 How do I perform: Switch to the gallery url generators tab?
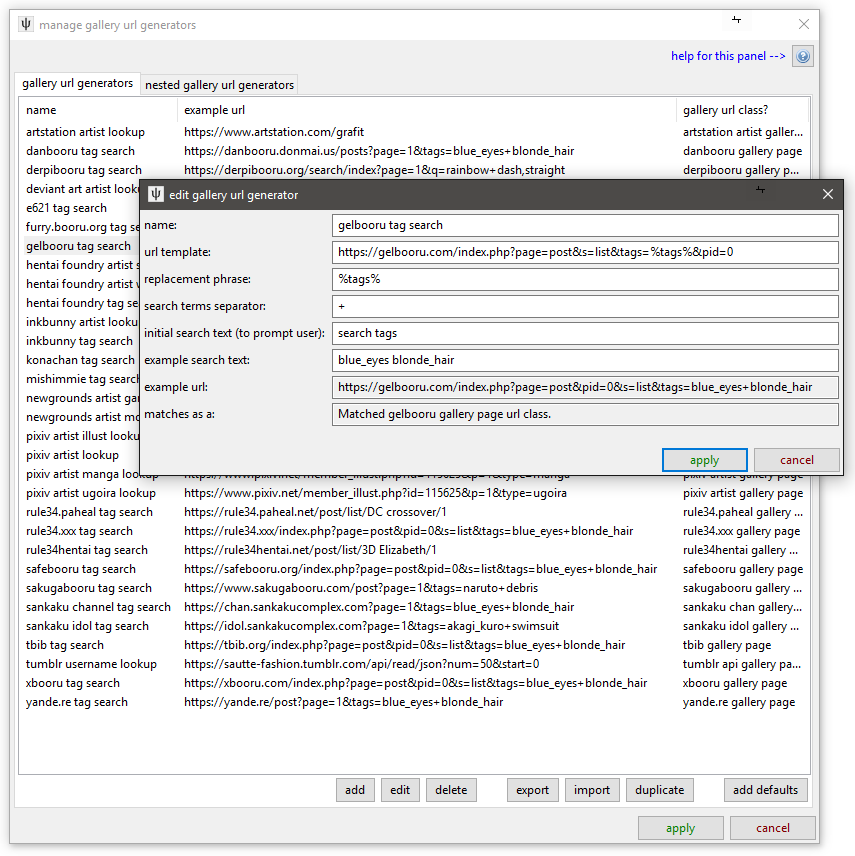pos(78,83)
